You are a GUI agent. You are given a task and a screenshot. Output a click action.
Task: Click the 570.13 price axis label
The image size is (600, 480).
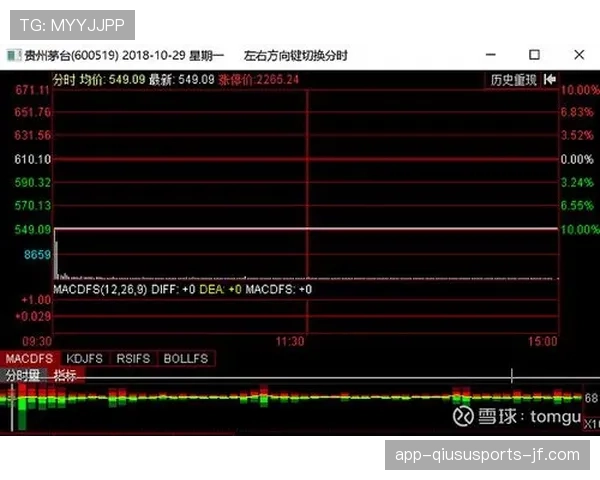point(33,206)
